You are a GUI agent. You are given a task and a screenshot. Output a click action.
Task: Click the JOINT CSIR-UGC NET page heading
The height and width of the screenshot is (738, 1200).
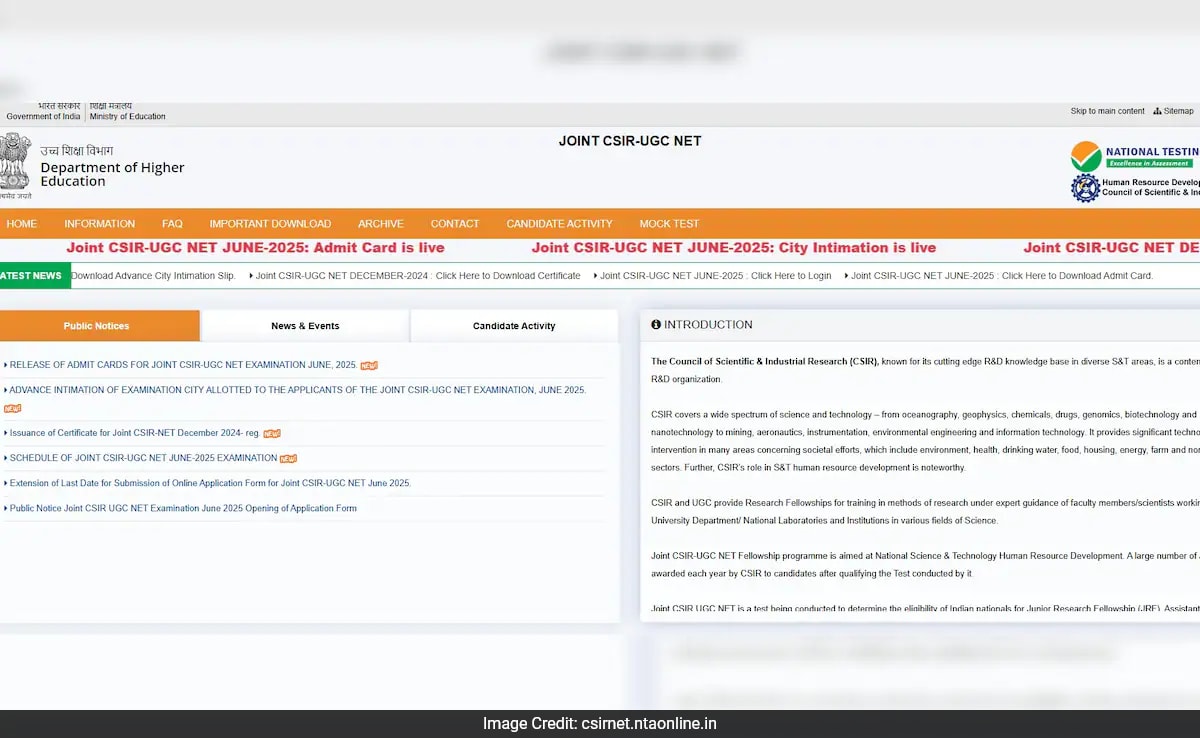coord(630,141)
